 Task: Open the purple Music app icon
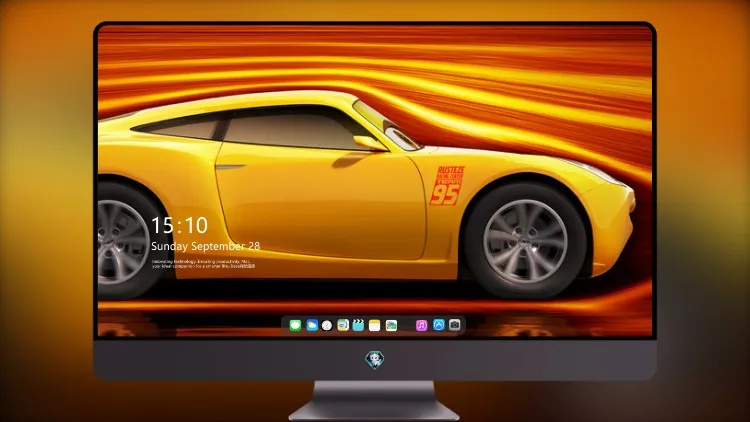click(421, 325)
